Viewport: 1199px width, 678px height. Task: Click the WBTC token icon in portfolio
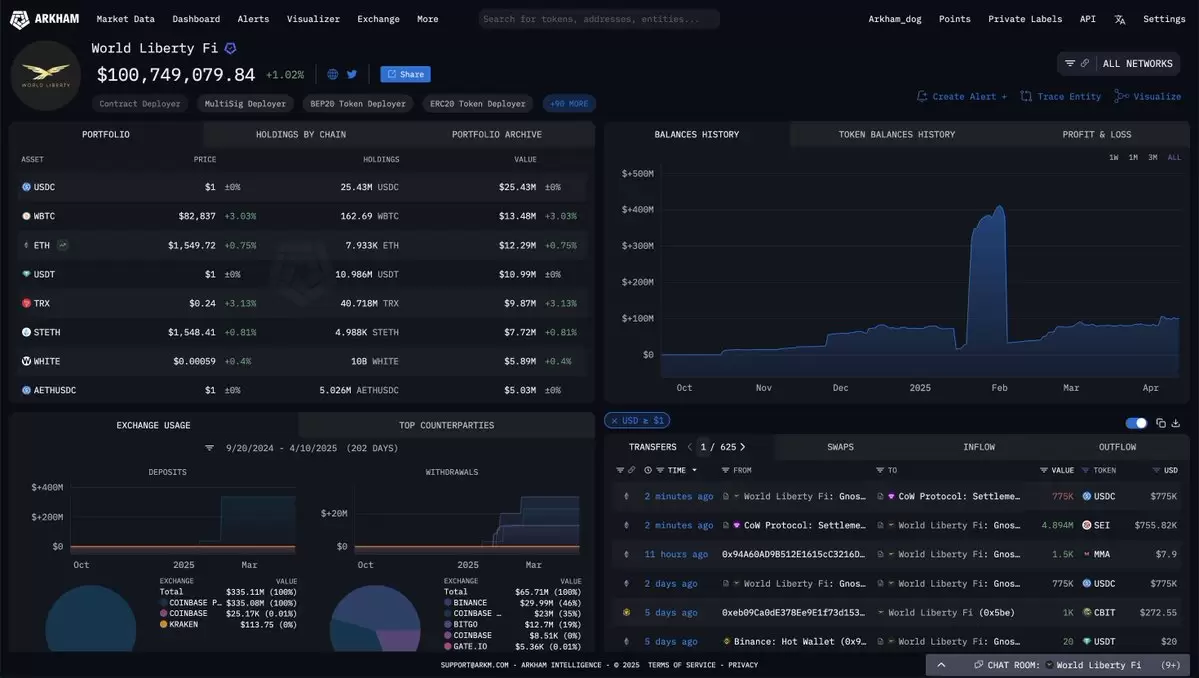(26, 216)
